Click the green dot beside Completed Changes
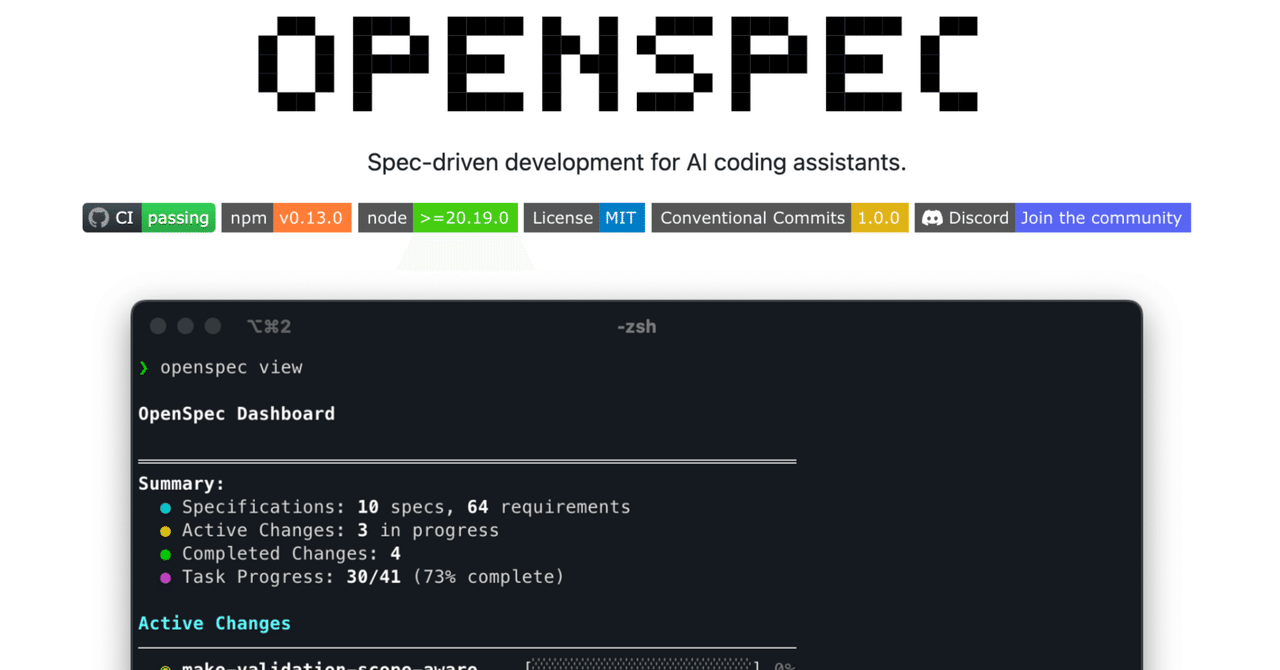This screenshot has height=670, width=1280. point(165,554)
